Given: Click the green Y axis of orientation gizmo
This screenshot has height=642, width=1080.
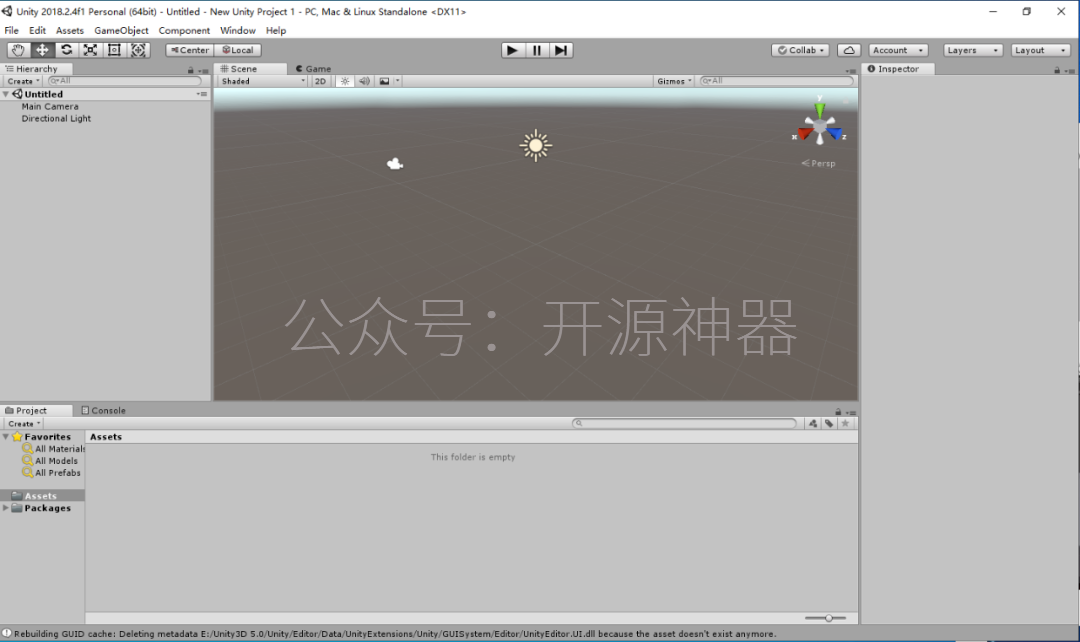Looking at the screenshot, I should pos(820,110).
